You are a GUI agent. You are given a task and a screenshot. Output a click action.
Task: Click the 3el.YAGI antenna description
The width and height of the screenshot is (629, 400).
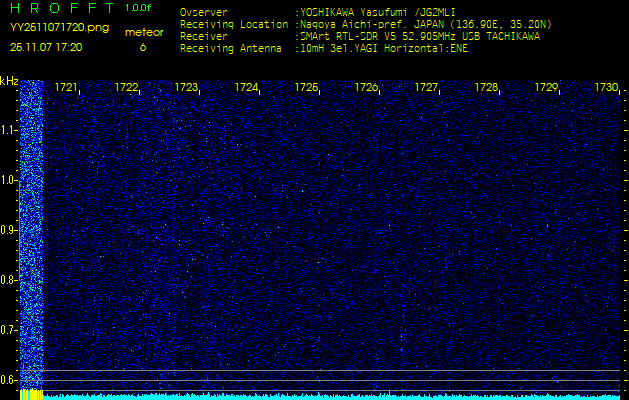coord(384,49)
